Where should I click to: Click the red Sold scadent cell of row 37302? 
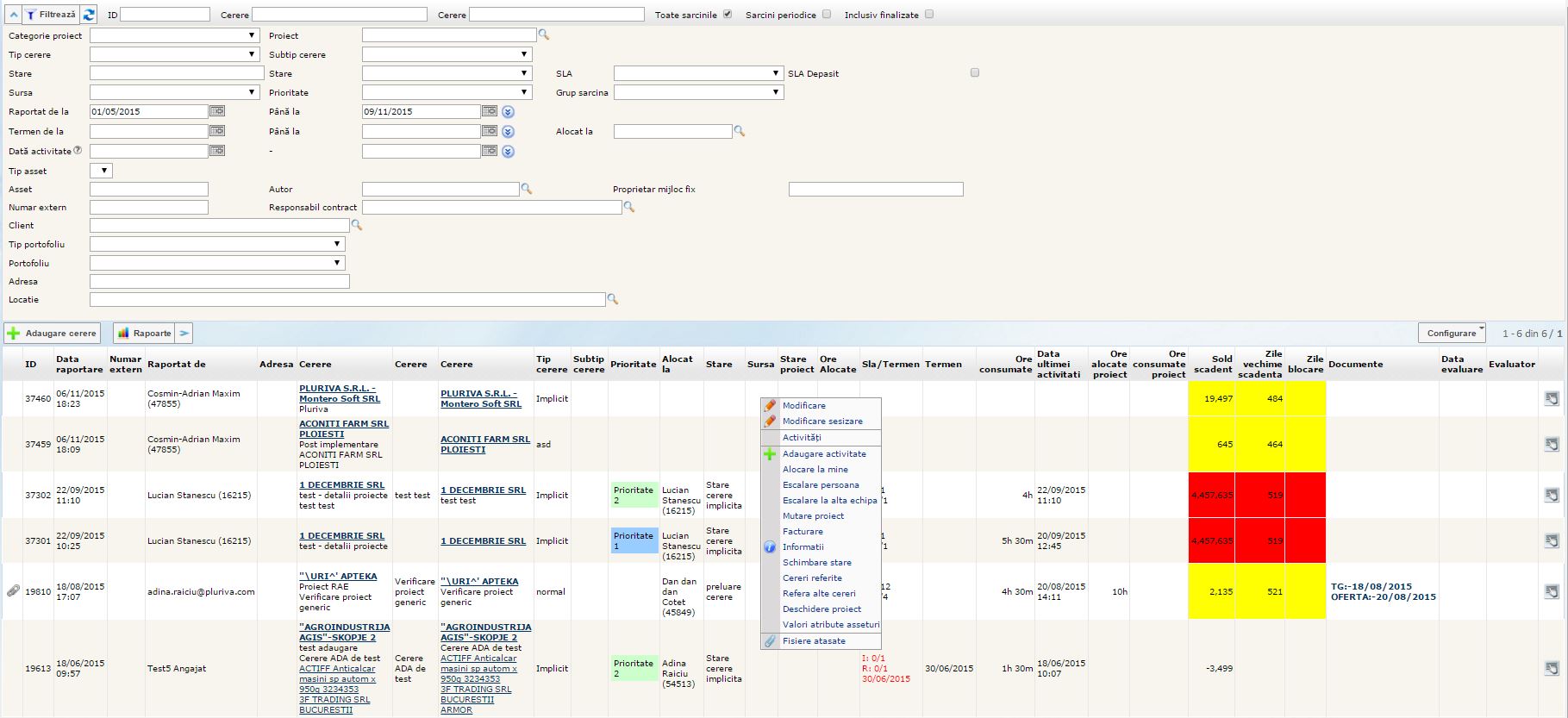(x=1212, y=495)
